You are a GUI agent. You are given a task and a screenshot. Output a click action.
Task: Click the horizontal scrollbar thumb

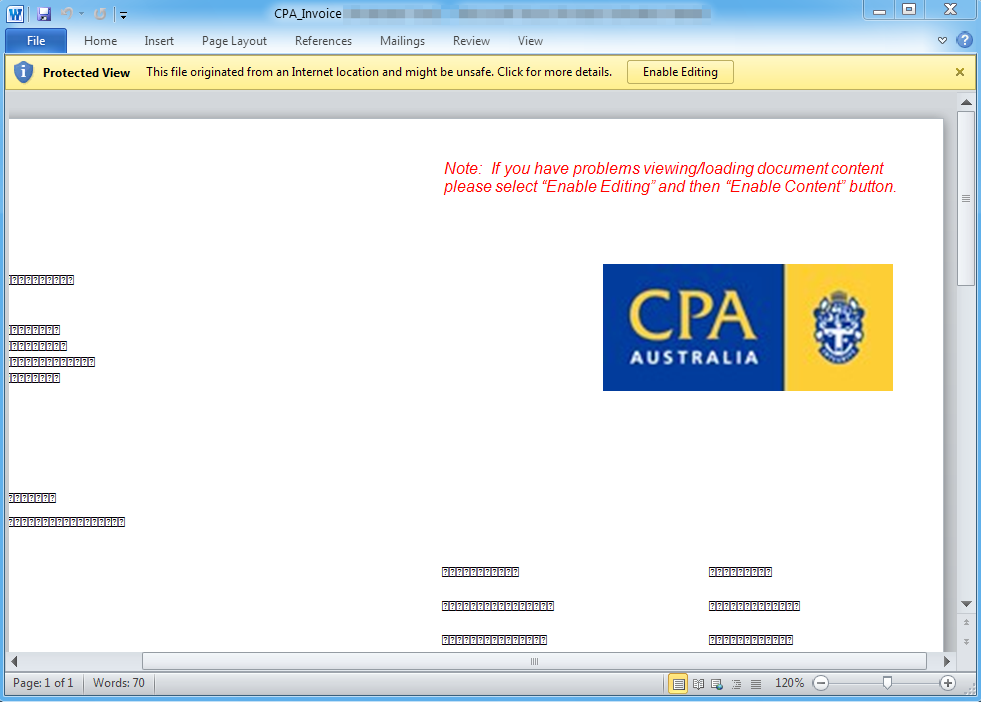click(x=534, y=661)
